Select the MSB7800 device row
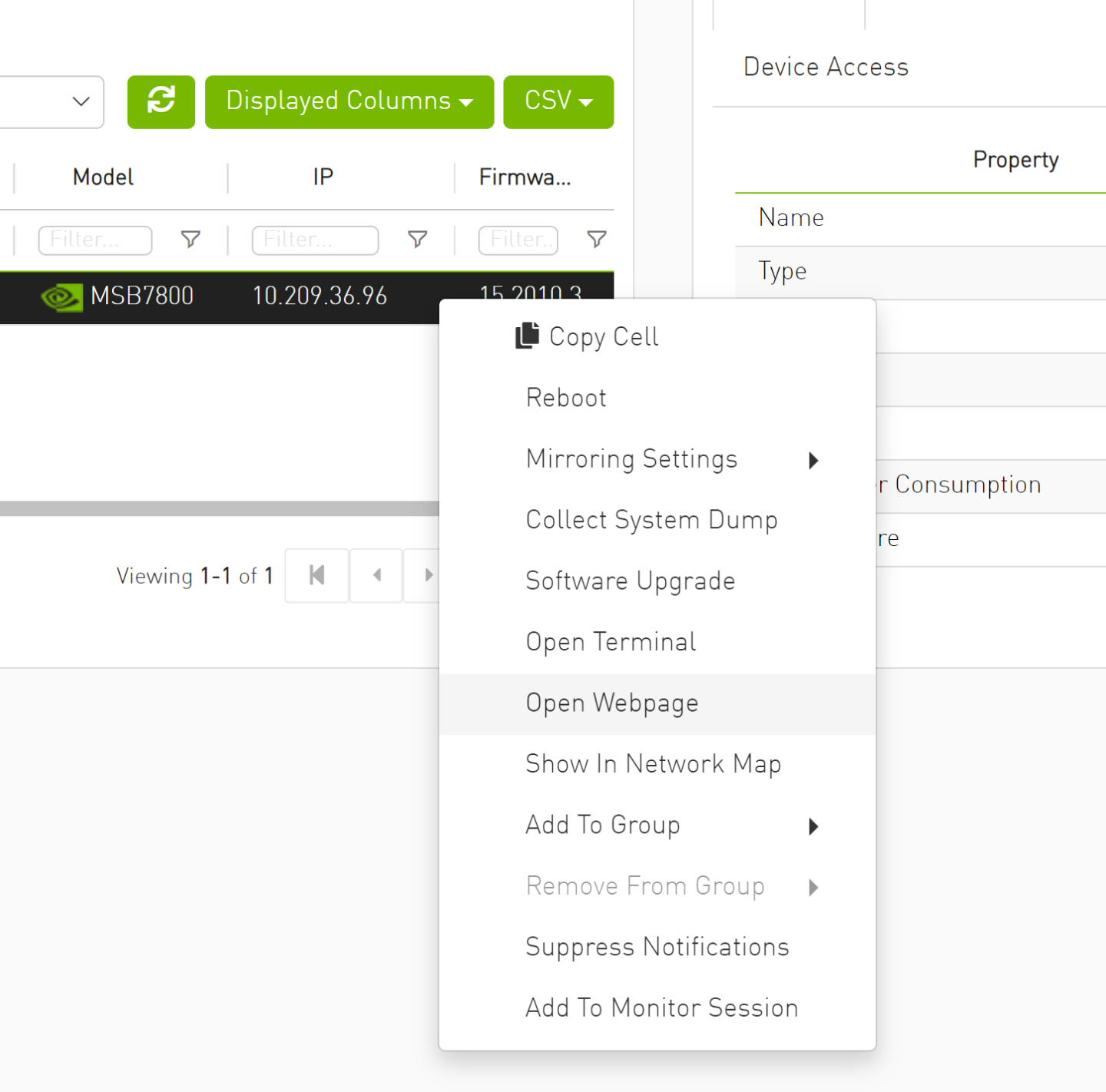 (x=230, y=297)
